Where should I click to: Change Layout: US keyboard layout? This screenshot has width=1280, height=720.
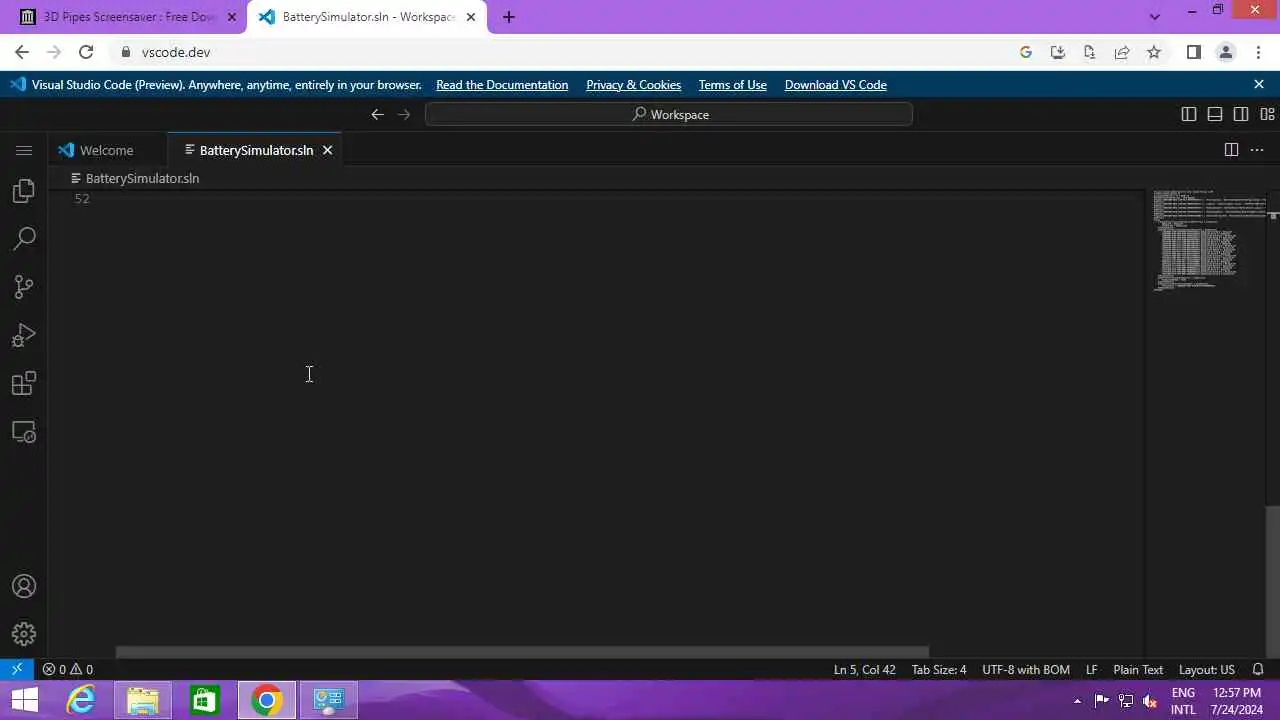point(1207,669)
